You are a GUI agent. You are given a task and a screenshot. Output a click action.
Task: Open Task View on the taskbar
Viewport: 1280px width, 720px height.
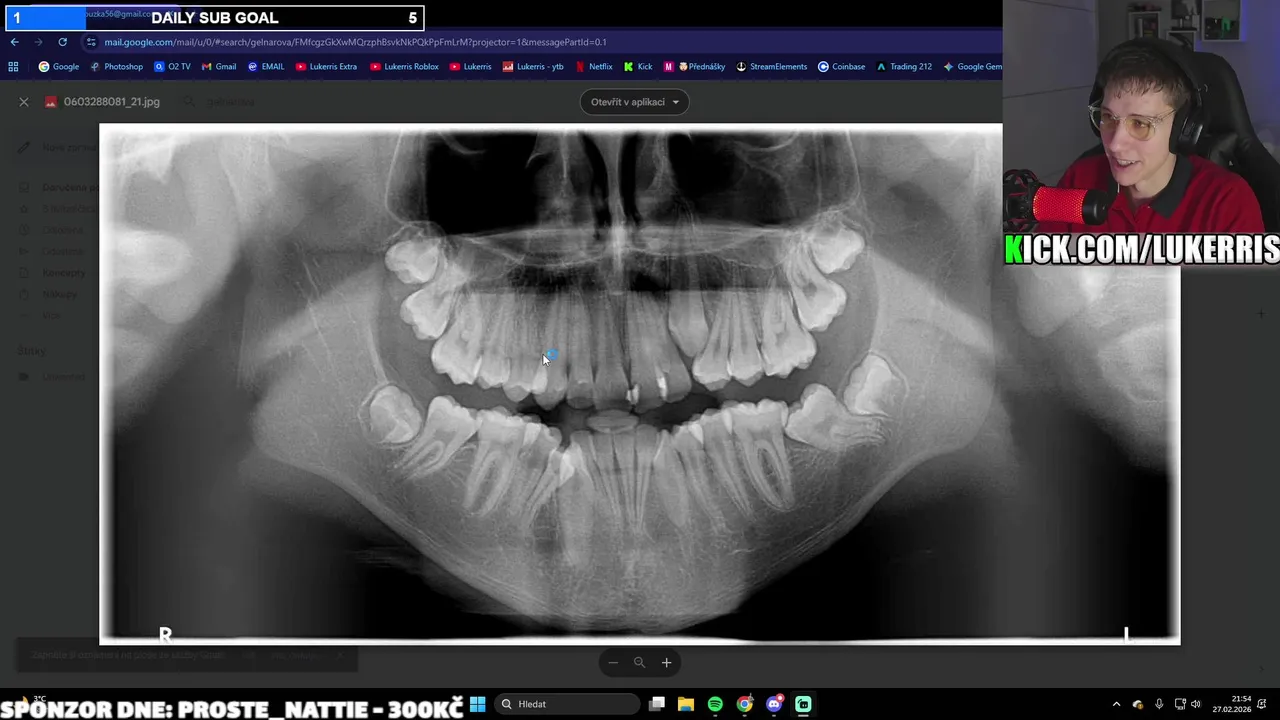657,704
